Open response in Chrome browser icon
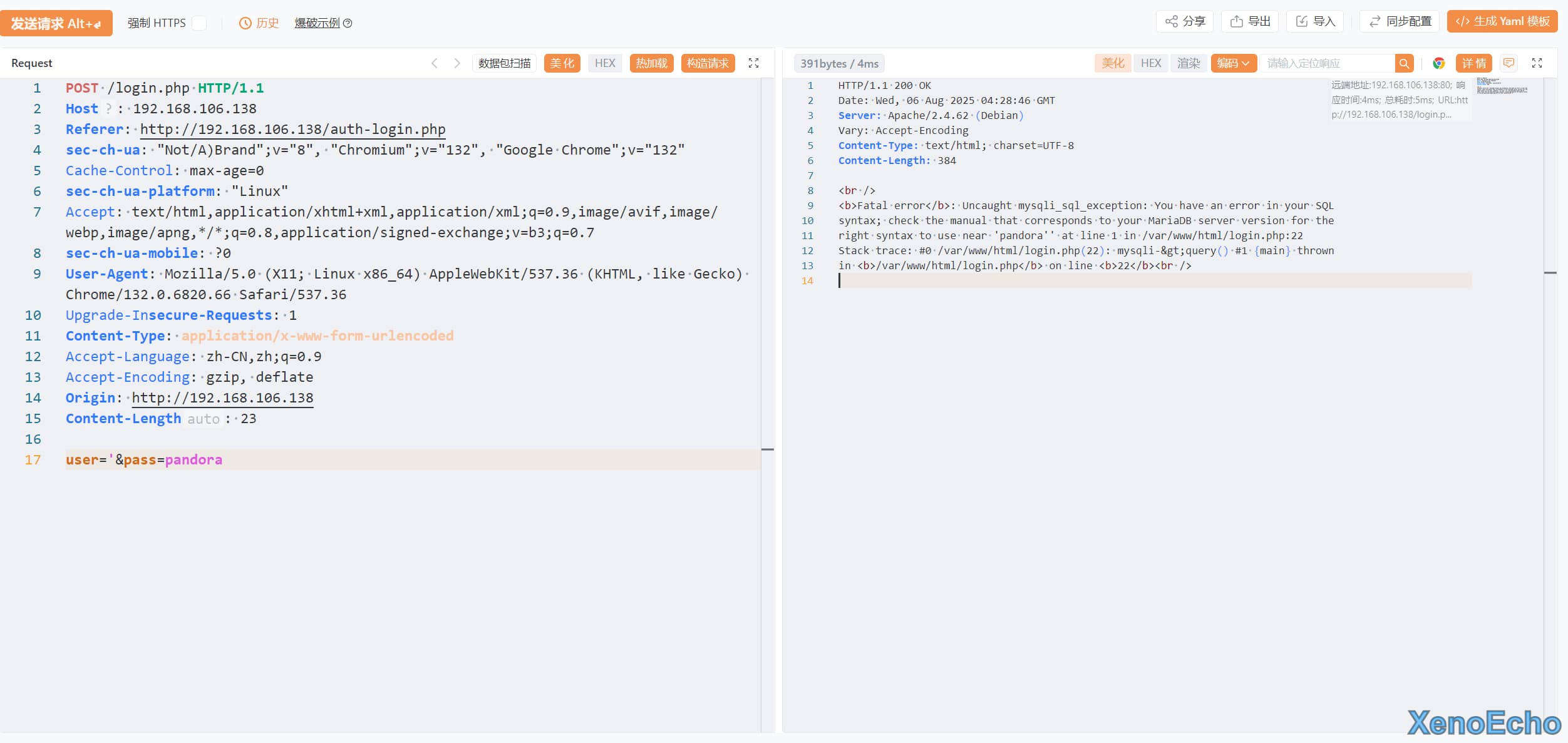Image resolution: width=1568 pixels, height=743 pixels. click(x=1438, y=63)
